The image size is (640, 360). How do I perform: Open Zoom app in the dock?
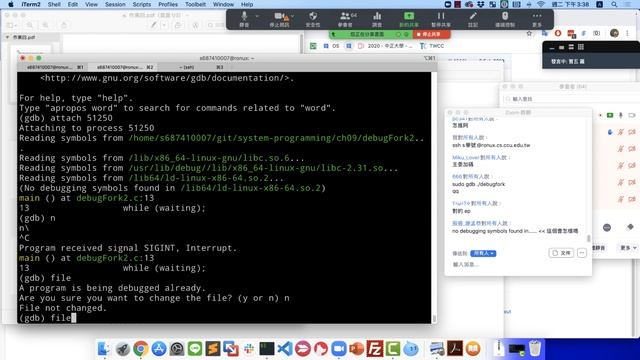coord(338,349)
